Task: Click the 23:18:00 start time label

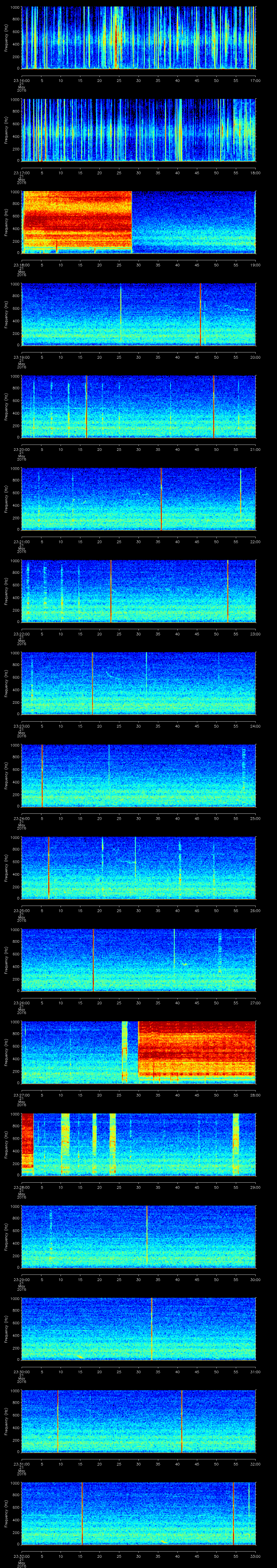Action: coord(21,265)
